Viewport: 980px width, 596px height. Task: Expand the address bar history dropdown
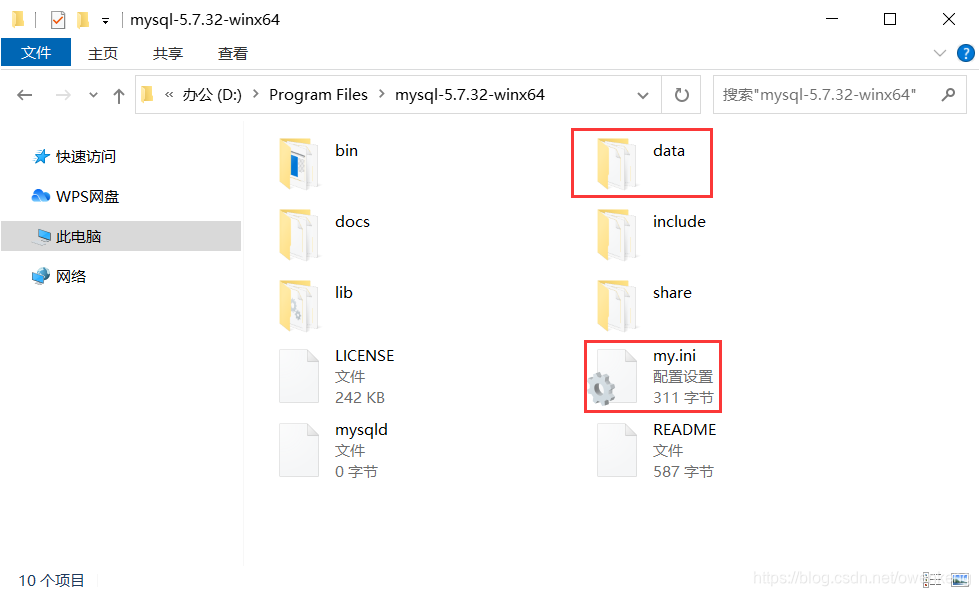[x=642, y=96]
